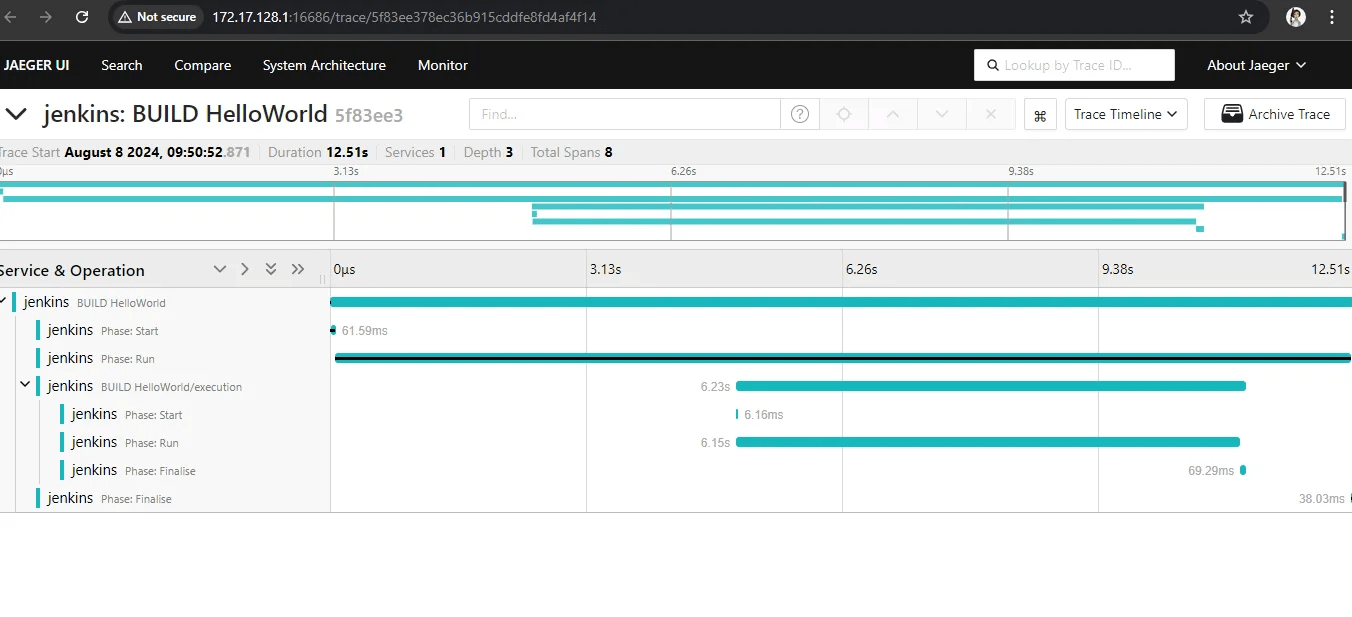Clear the find search with X icon
This screenshot has height=617, width=1352.
991,114
